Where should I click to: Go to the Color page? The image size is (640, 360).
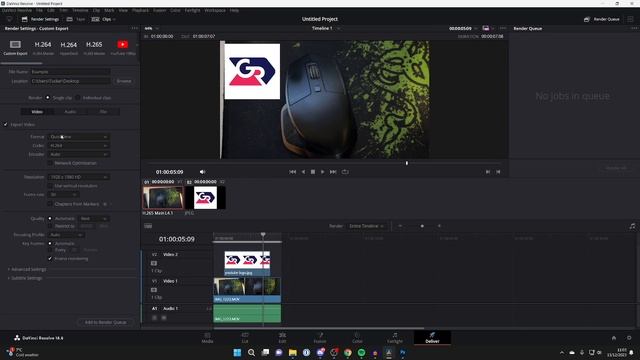(357, 338)
